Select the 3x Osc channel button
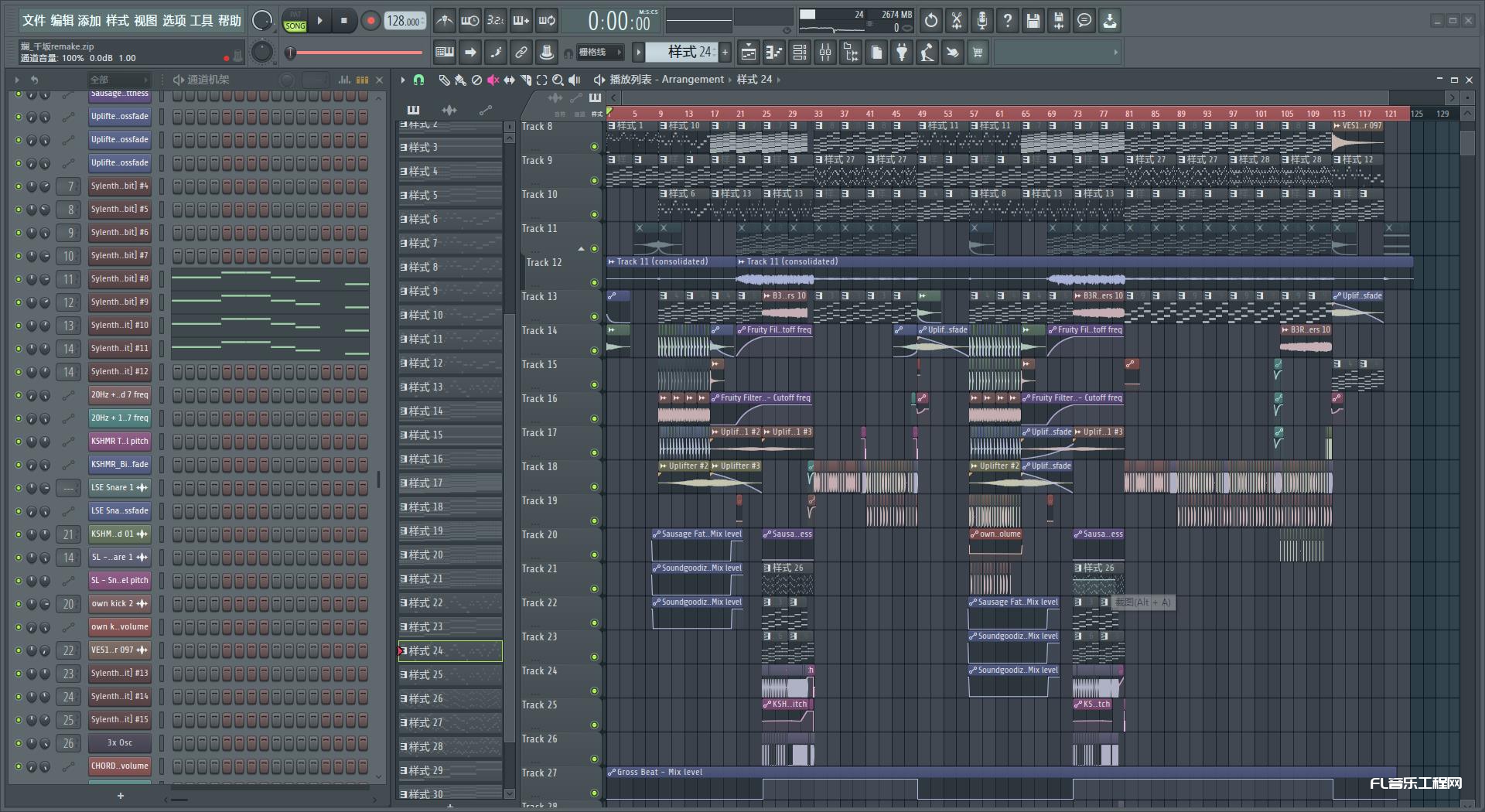1485x812 pixels. click(120, 743)
